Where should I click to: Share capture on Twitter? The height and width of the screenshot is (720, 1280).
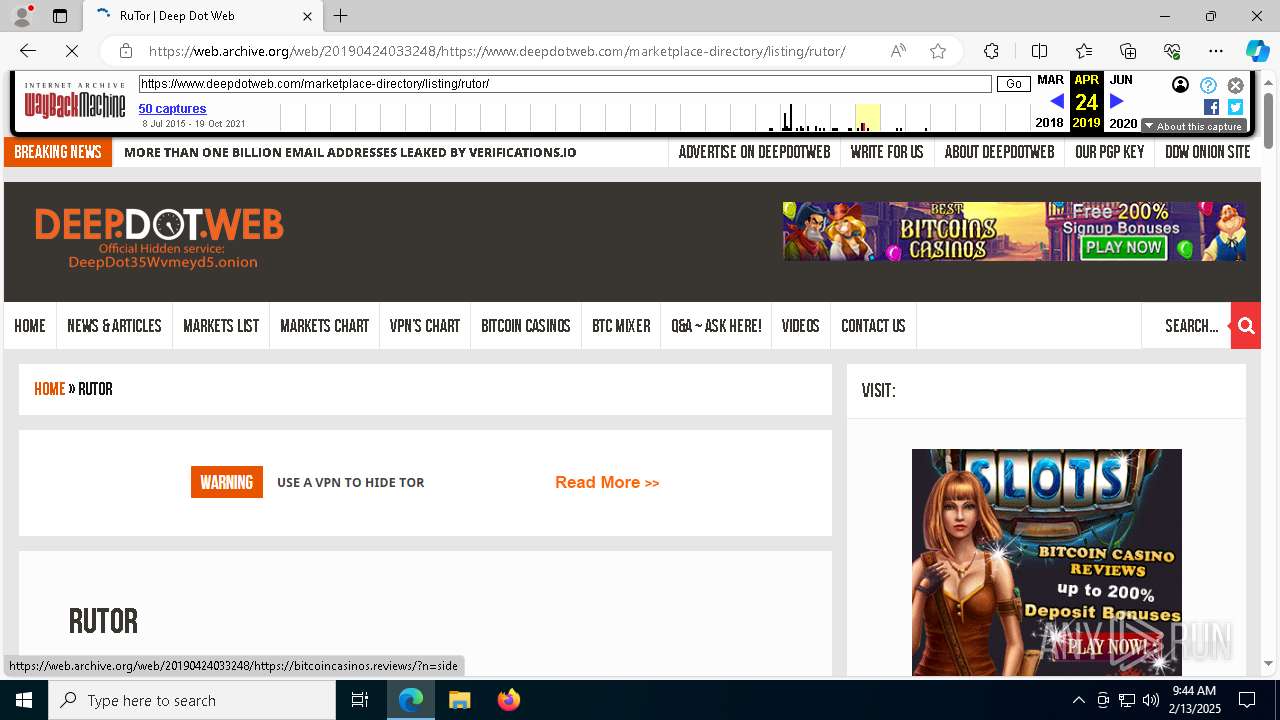pyautogui.click(x=1235, y=107)
